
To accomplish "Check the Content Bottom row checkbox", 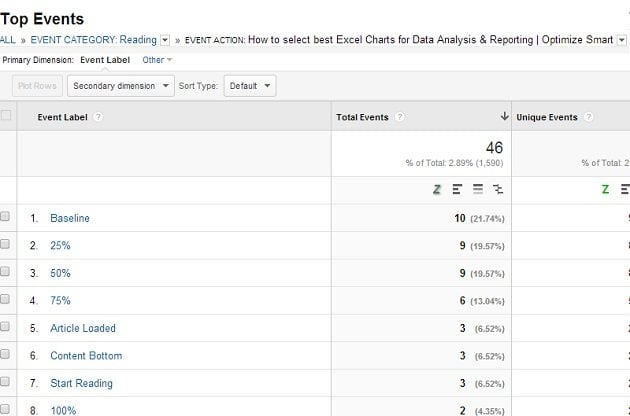I will click(4, 354).
